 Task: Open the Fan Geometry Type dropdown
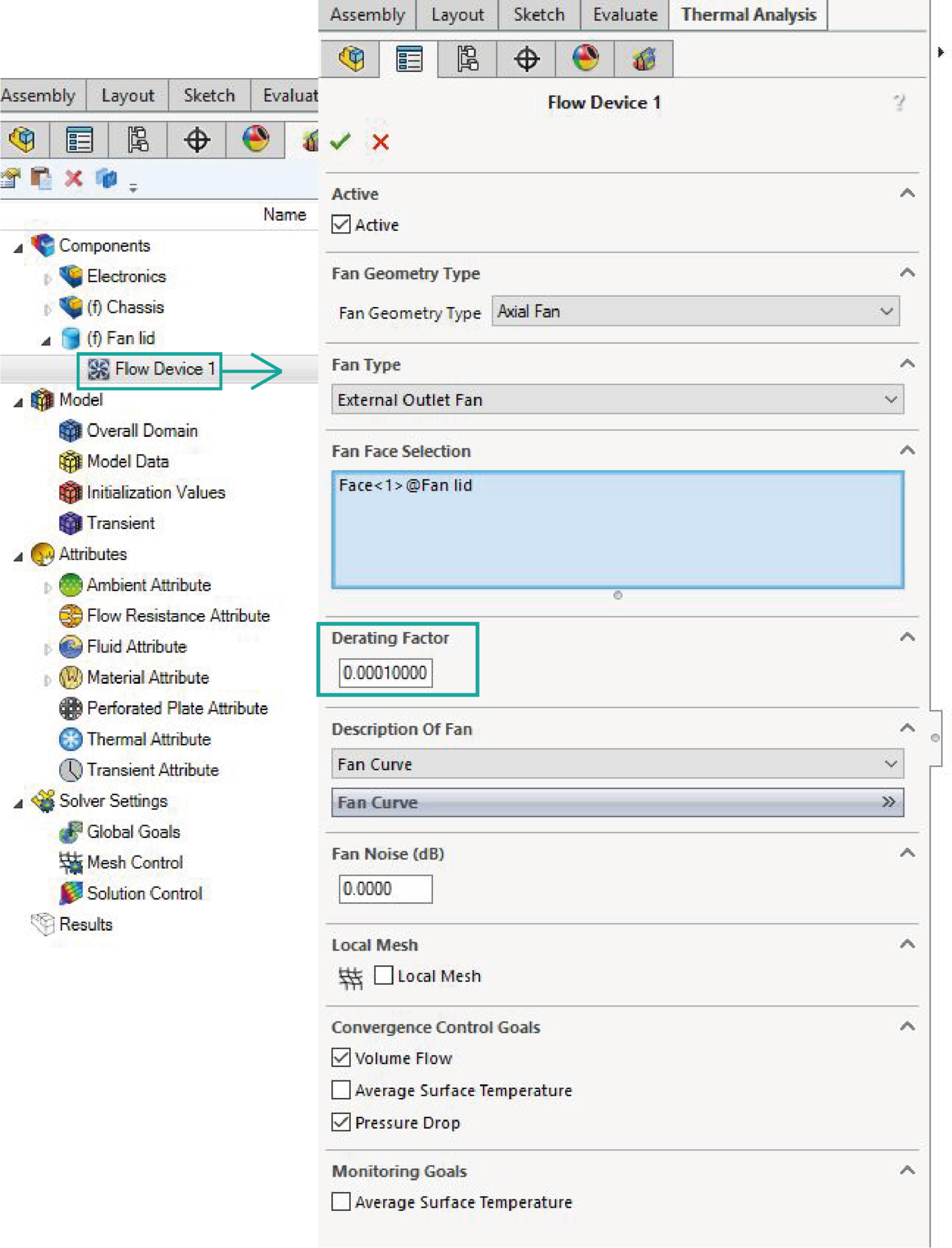point(695,311)
